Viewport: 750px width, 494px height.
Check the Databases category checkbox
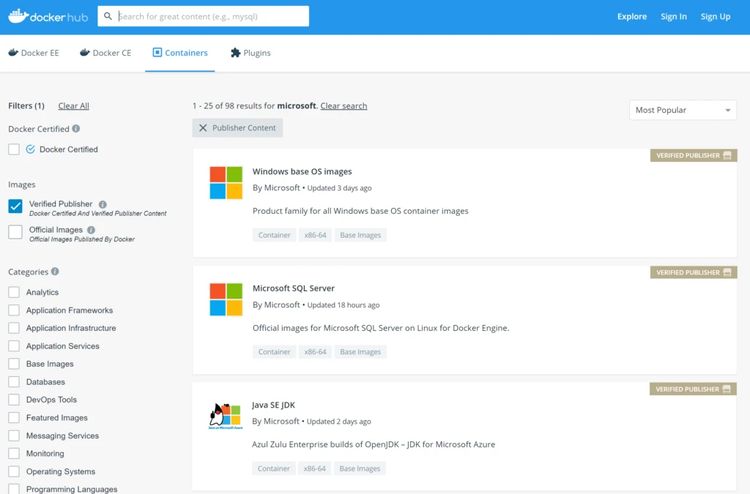point(14,382)
